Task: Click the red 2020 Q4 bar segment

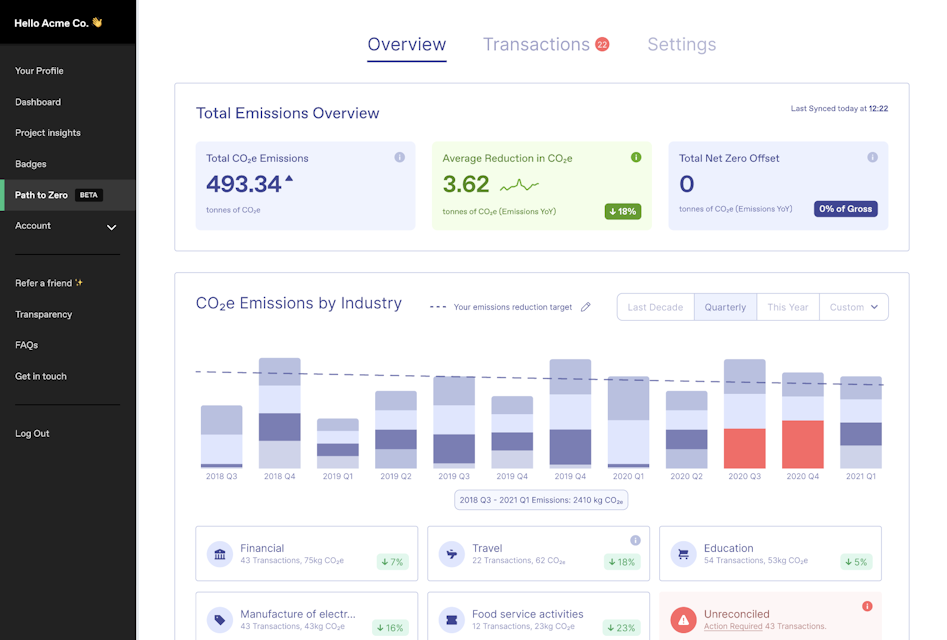Action: [x=802, y=444]
